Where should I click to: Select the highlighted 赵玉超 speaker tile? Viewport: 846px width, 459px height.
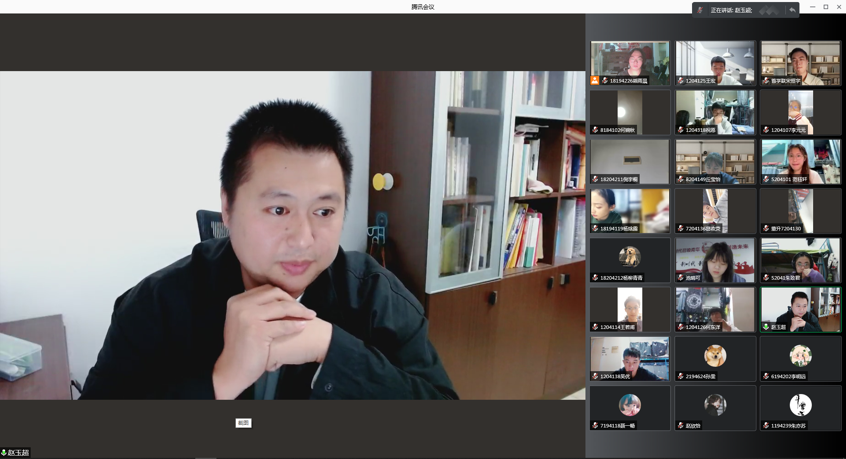(x=800, y=308)
